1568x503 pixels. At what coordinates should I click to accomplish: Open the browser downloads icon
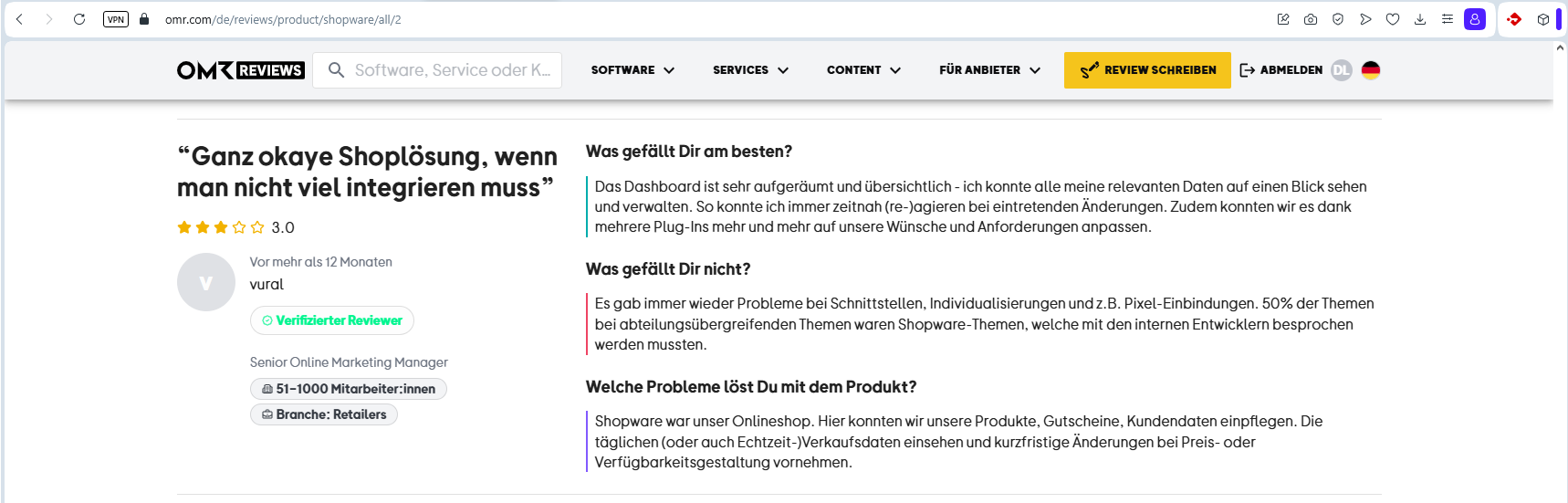coord(1420,19)
